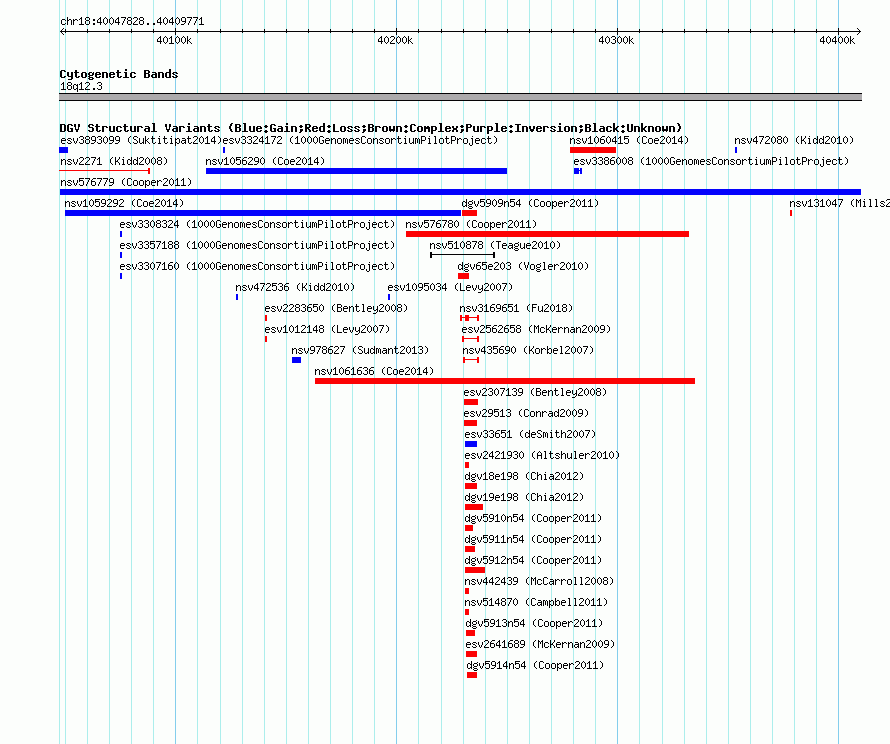Click the 40200k ruler position label
The height and width of the screenshot is (744, 890).
pos(395,40)
